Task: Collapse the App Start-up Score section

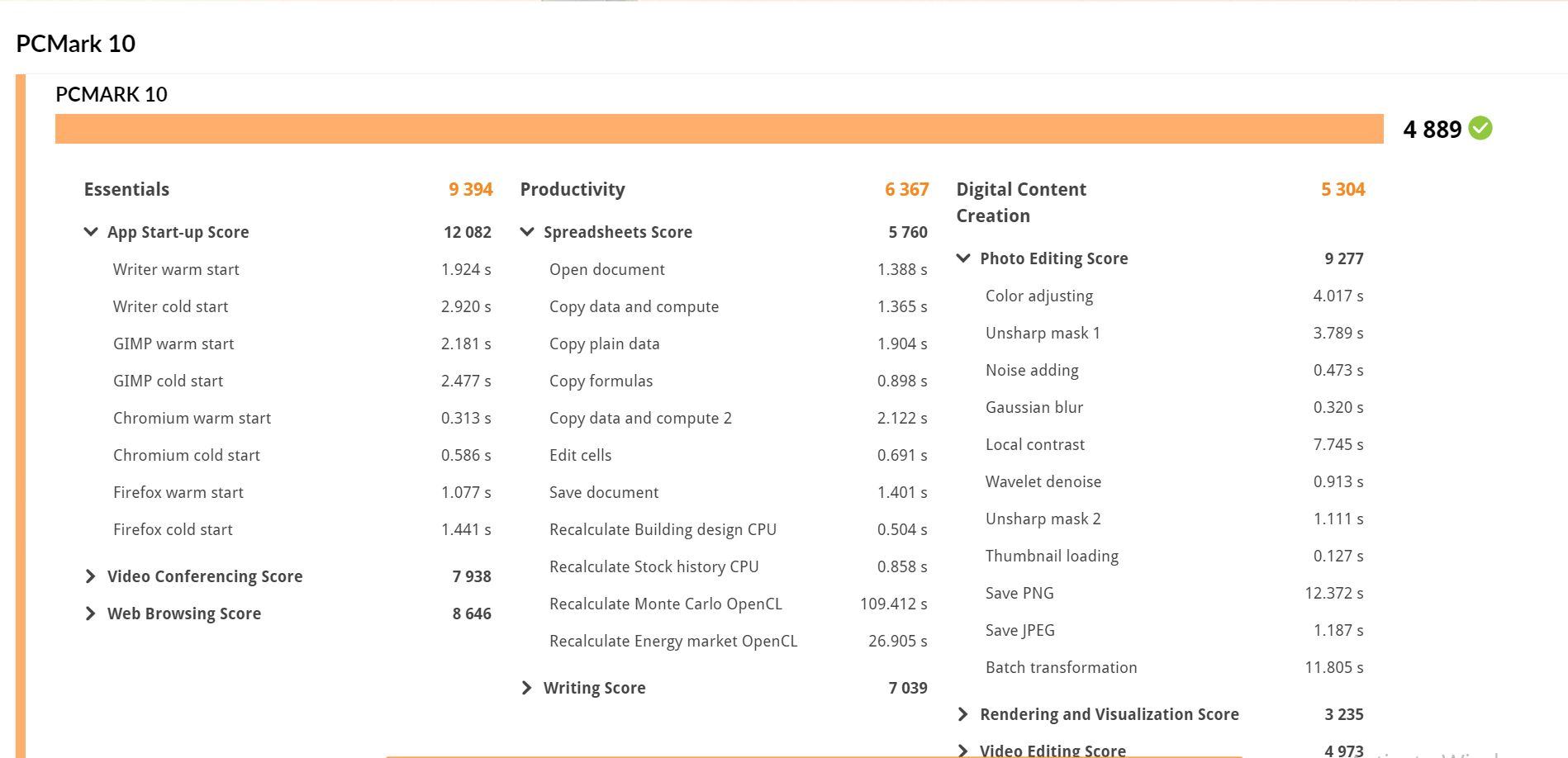Action: 91,232
